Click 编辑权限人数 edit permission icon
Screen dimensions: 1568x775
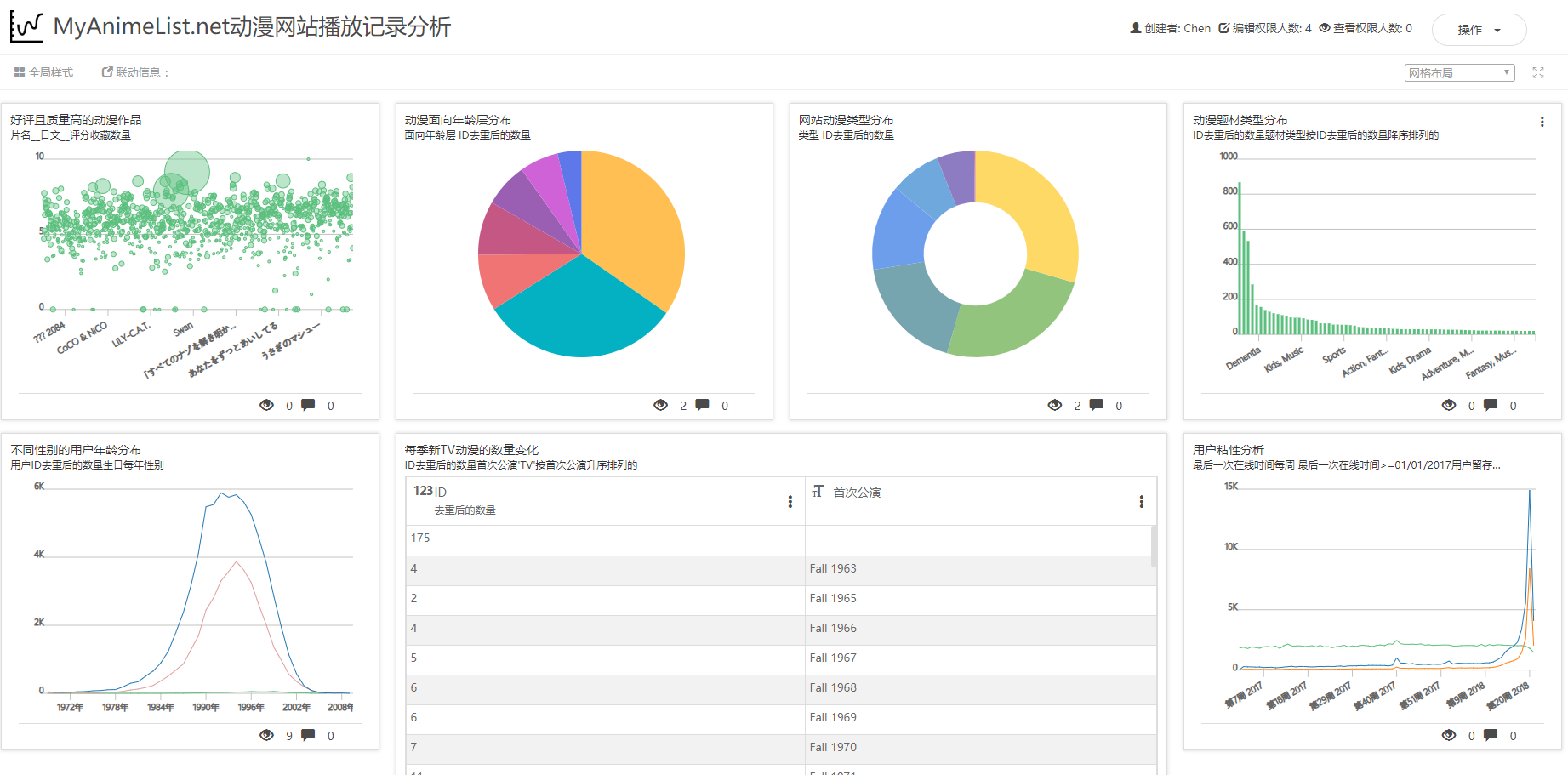click(x=1223, y=28)
